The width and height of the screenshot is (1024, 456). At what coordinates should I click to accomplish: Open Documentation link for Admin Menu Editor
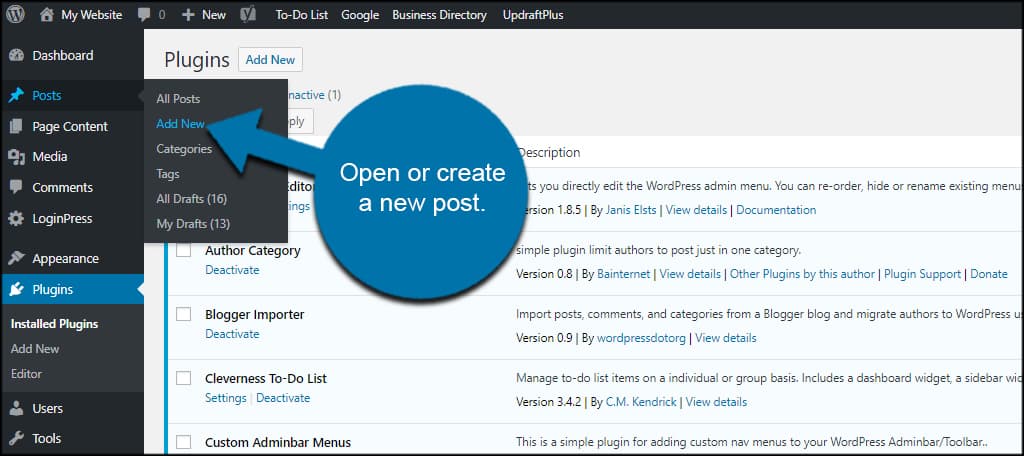pos(776,210)
